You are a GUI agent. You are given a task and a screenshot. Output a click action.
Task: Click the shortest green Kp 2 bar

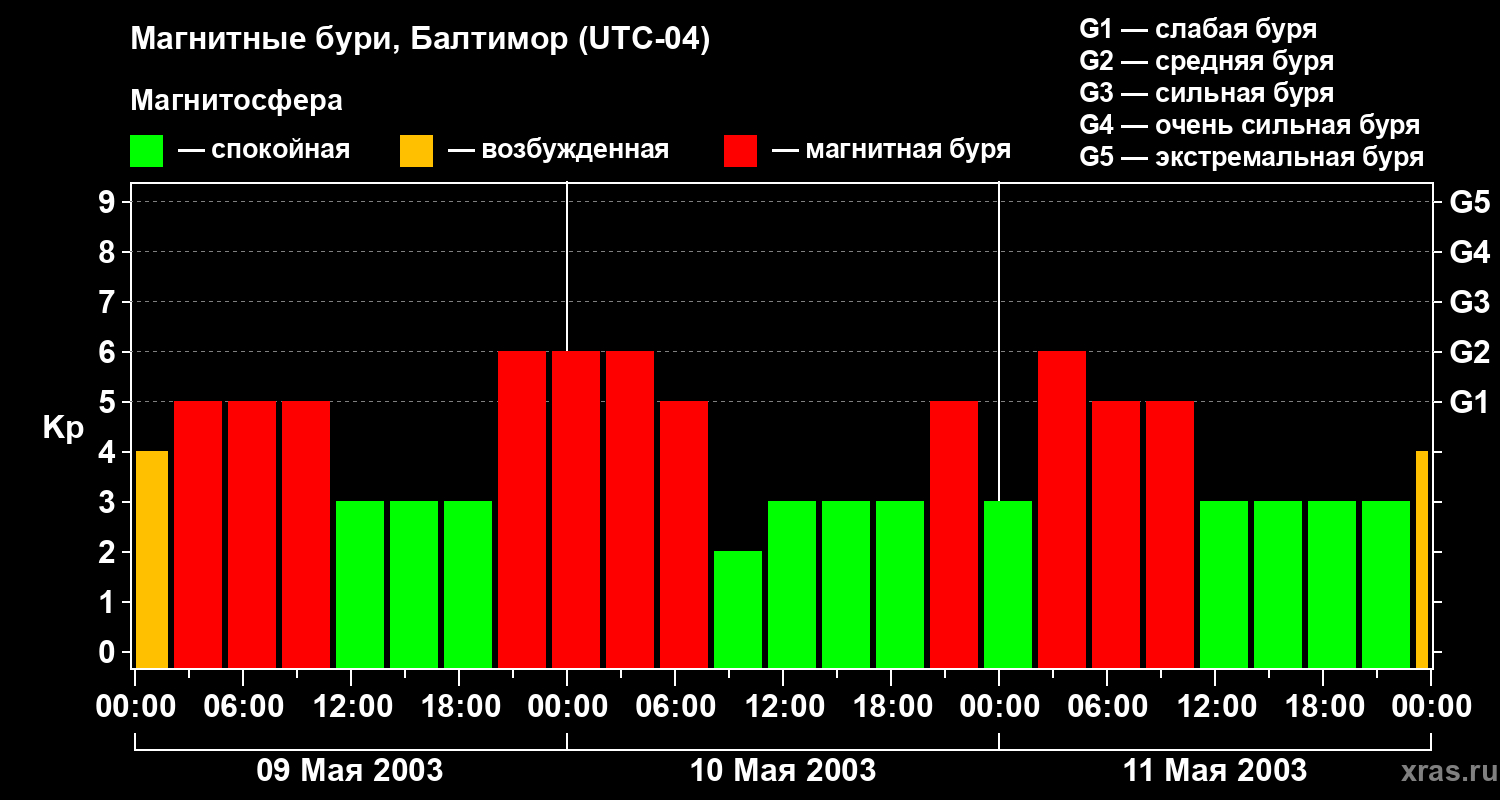coord(738,609)
